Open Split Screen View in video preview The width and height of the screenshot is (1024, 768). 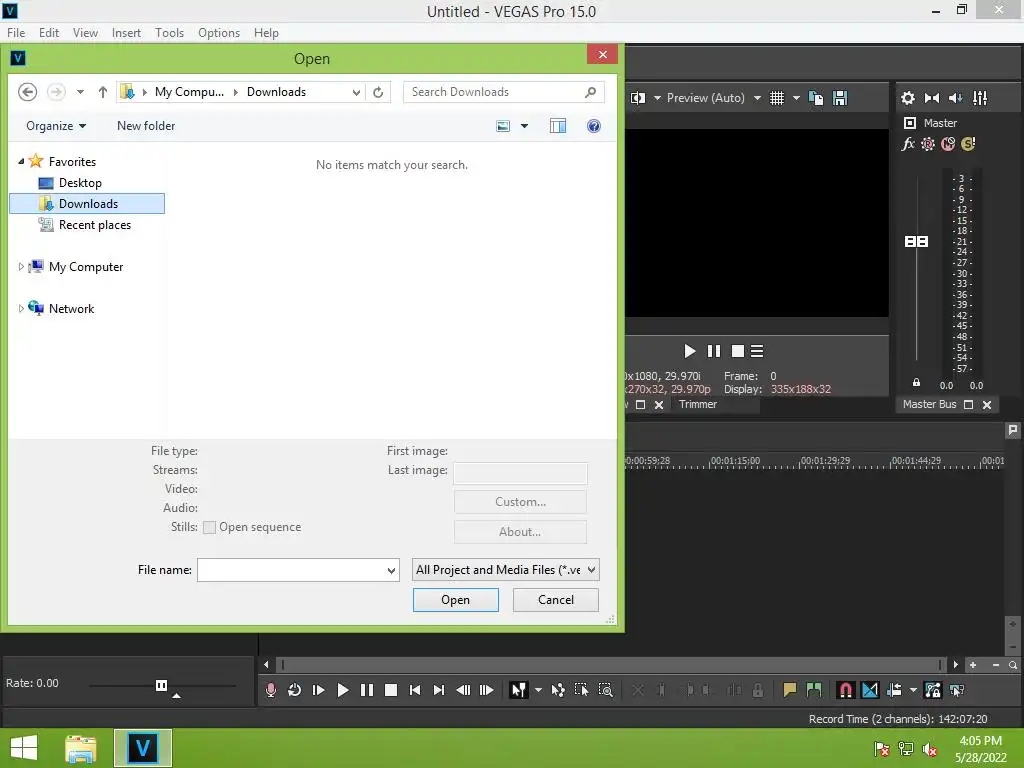638,98
